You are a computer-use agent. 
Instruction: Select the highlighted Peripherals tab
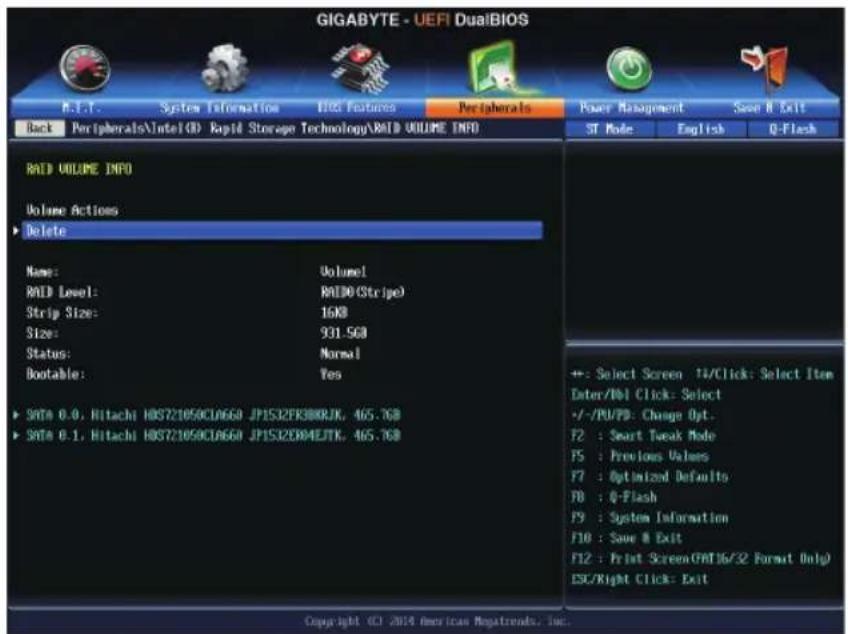click(x=495, y=108)
